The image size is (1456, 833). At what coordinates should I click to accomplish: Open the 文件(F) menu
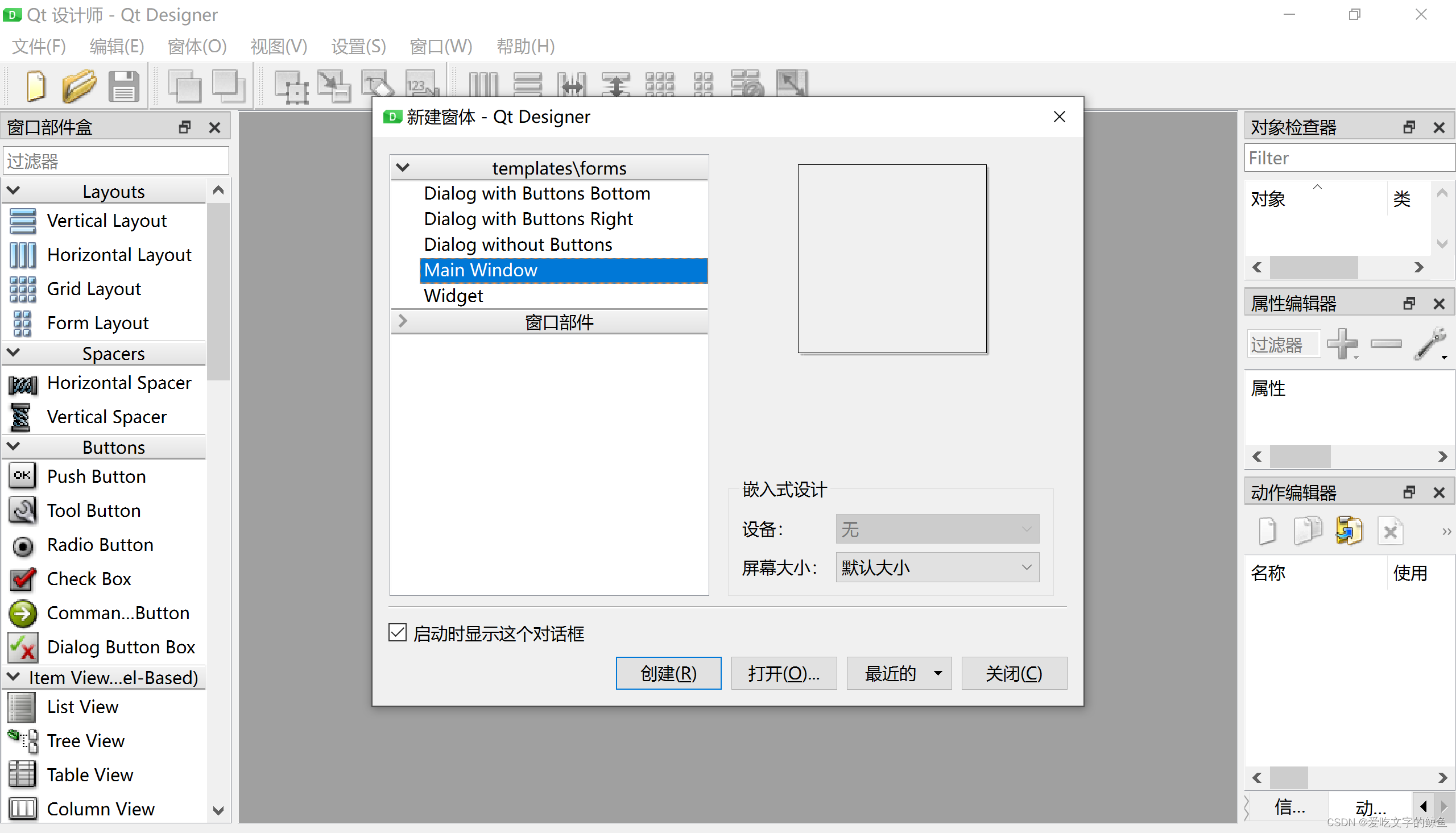[39, 45]
